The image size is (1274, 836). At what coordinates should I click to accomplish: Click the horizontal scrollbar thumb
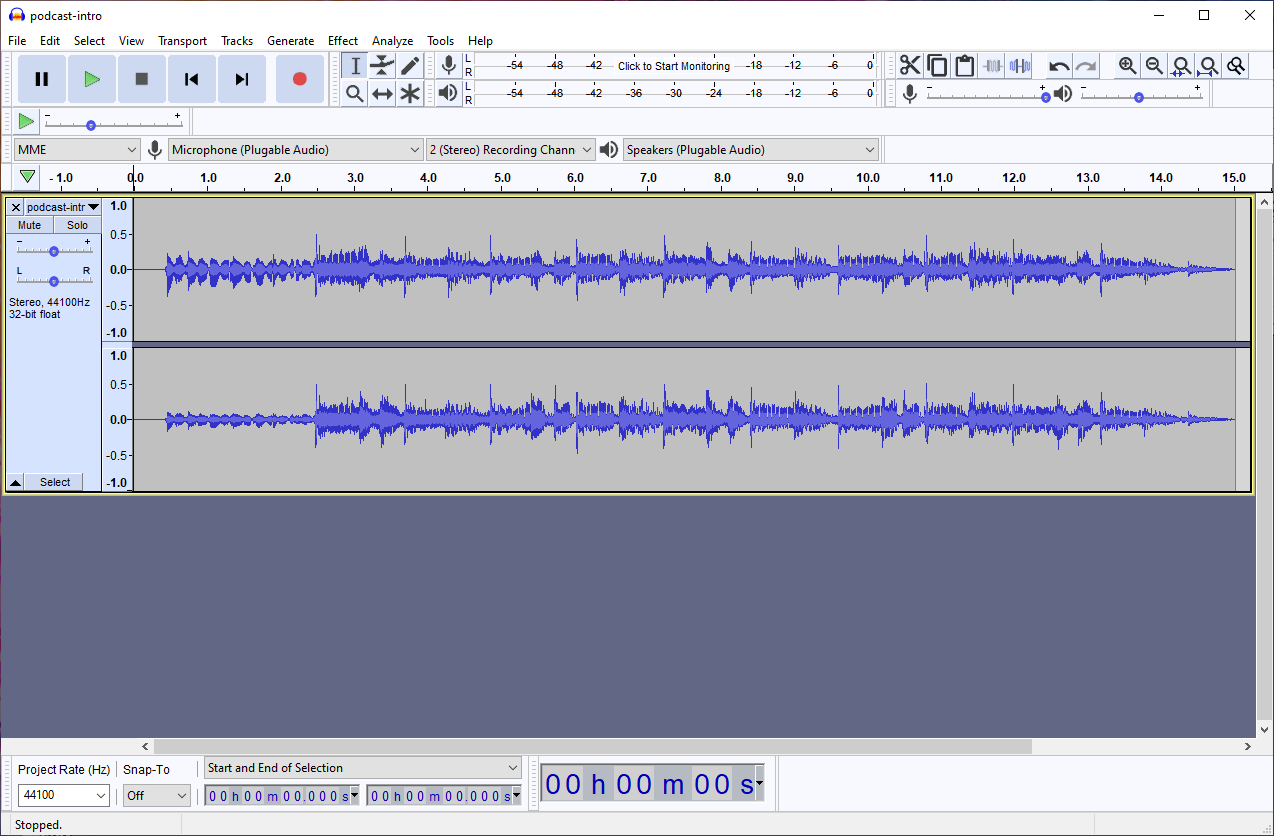click(592, 746)
